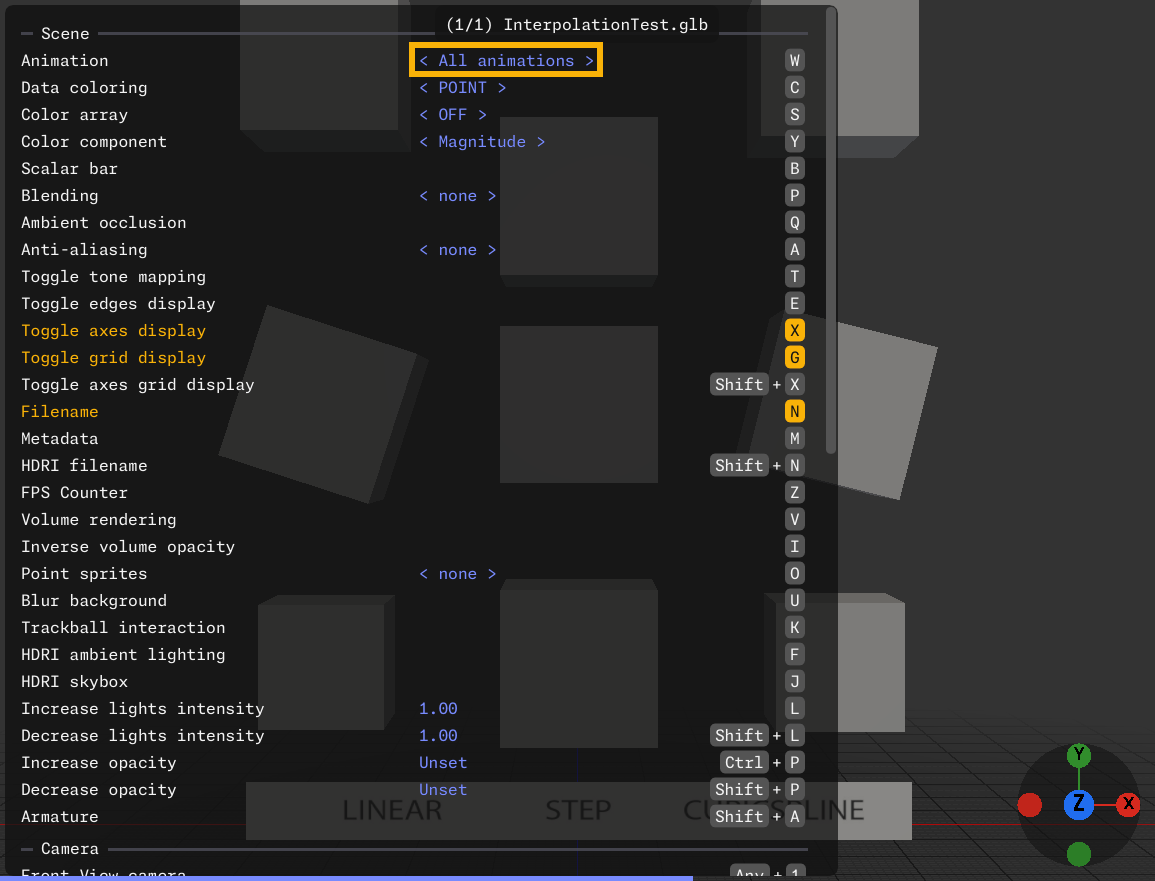The width and height of the screenshot is (1155, 881).
Task: Click Increase lights intensity
Action: click(142, 709)
